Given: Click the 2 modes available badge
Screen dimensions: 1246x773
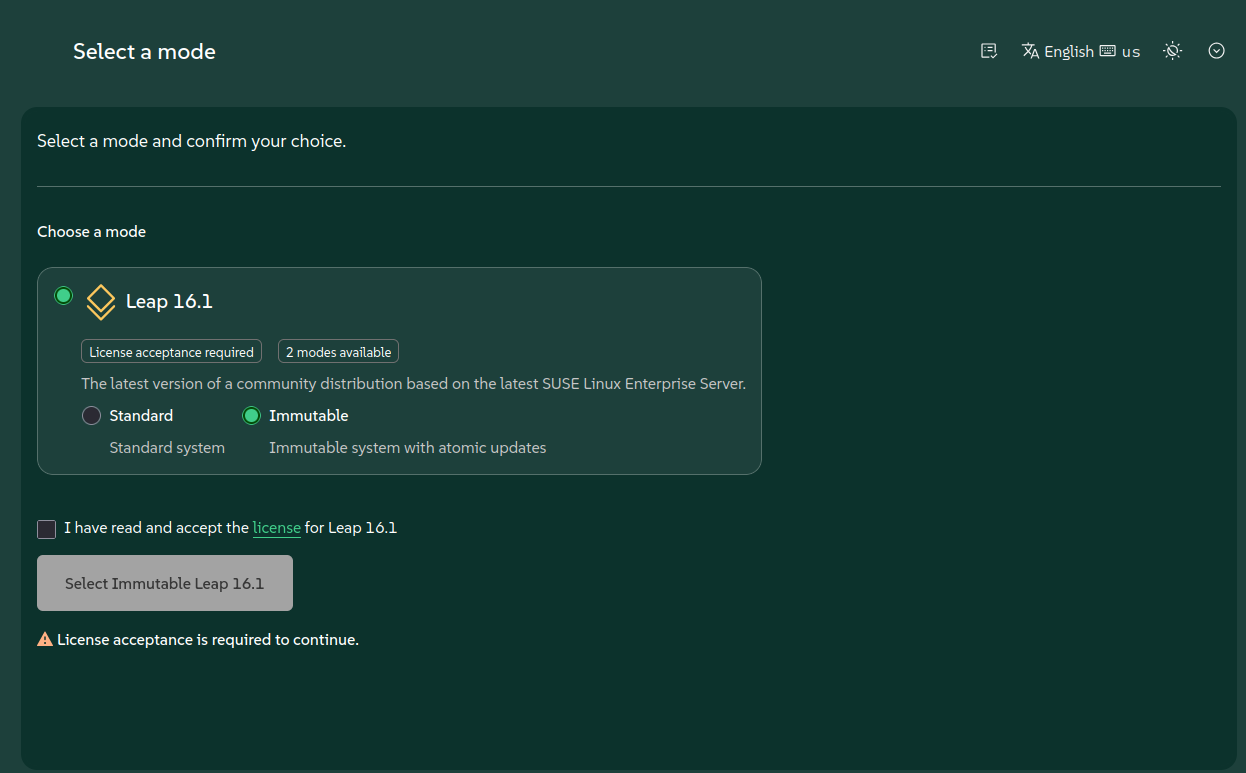Looking at the screenshot, I should (x=338, y=352).
